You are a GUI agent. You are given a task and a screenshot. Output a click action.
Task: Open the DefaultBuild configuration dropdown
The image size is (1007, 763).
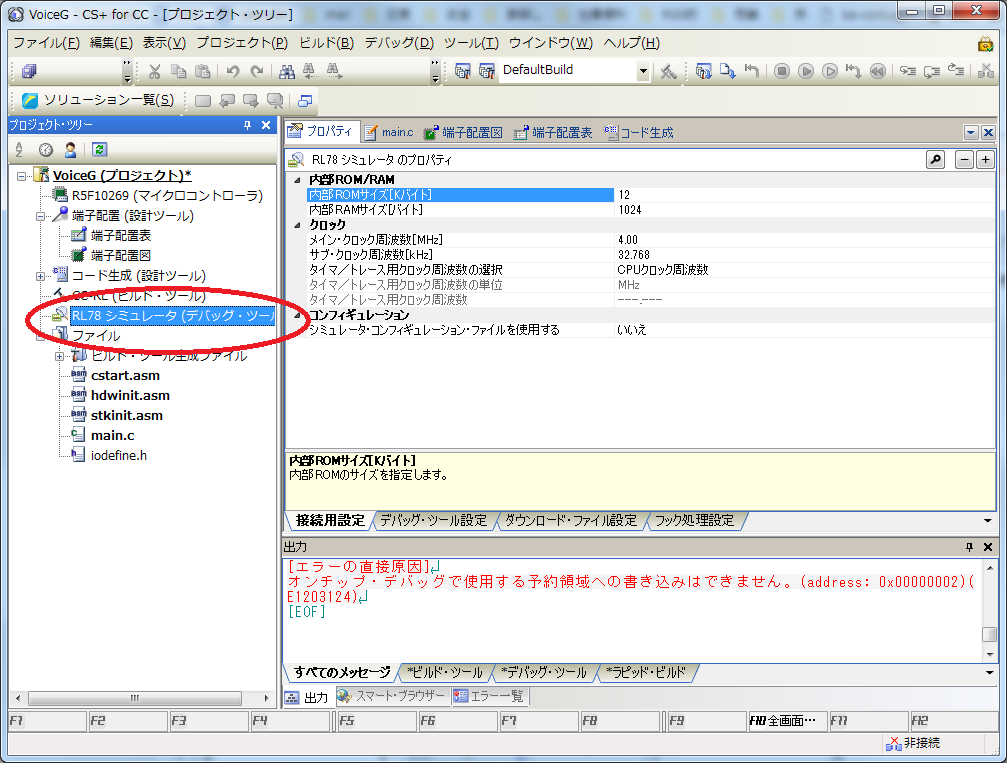pyautogui.click(x=643, y=70)
